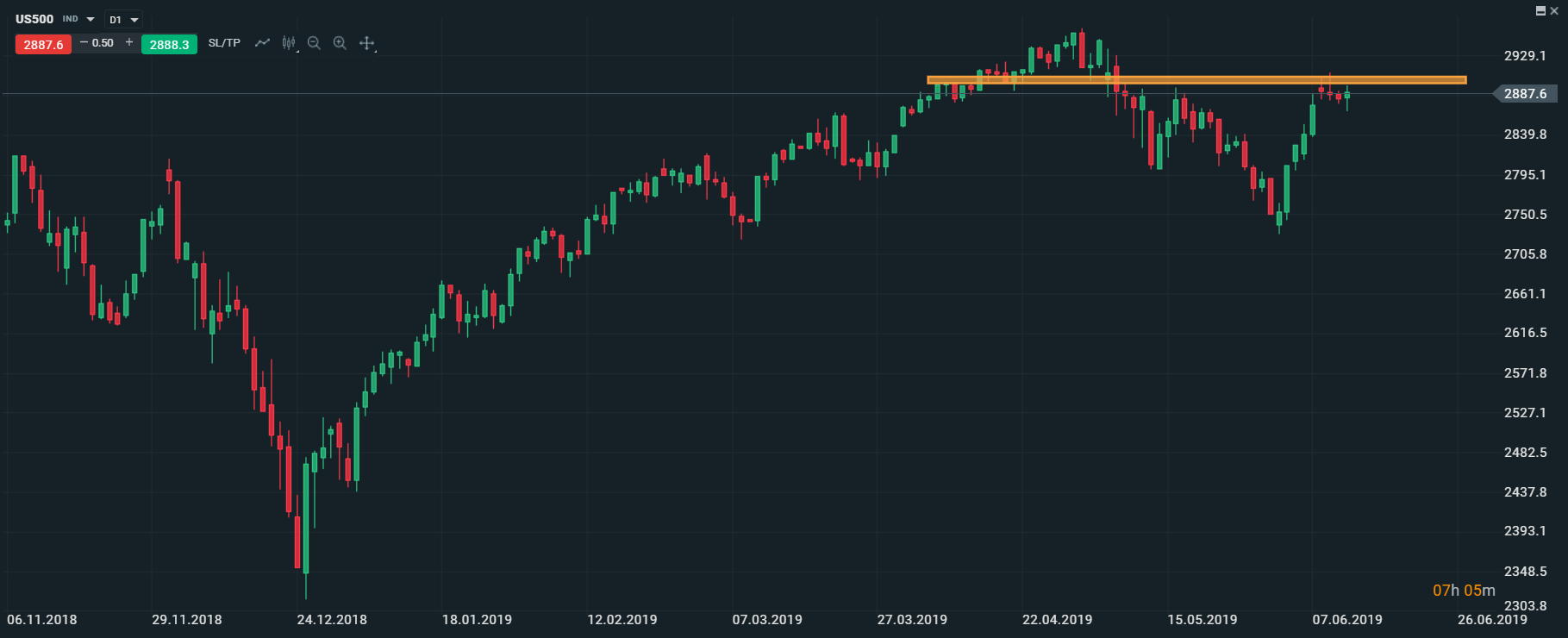Click the 2527.1 price axis label
1568x638 pixels.
tap(1525, 413)
